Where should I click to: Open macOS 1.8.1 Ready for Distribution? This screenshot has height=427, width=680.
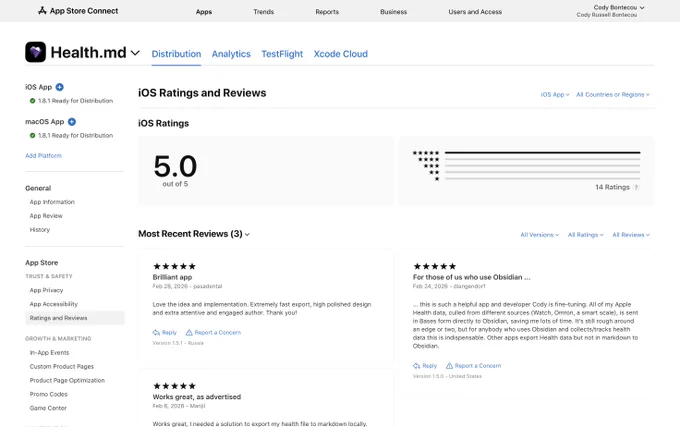[x=75, y=135]
